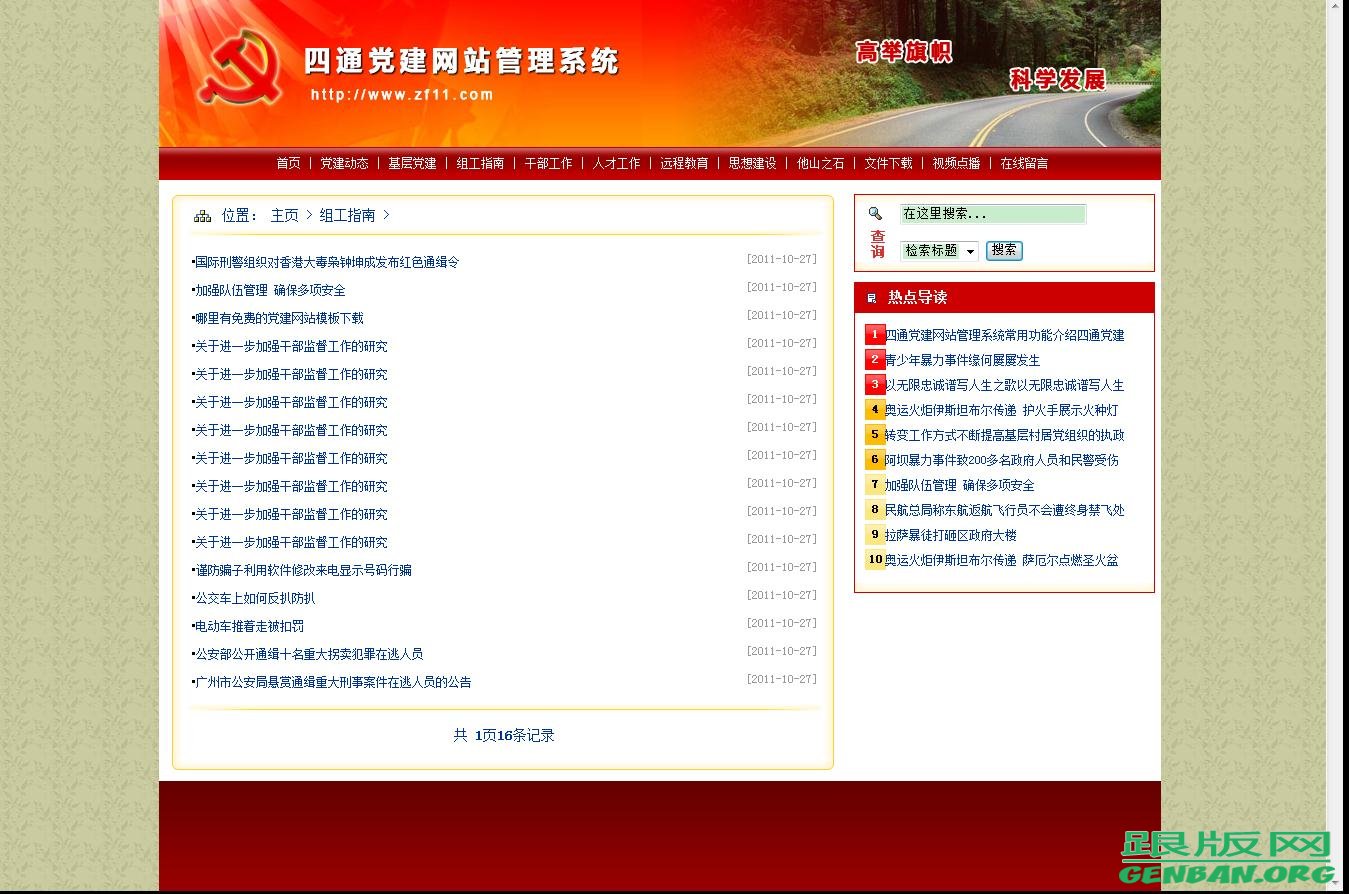Open the 文件下载 navigation menu item
The height and width of the screenshot is (894, 1349).
click(x=888, y=163)
